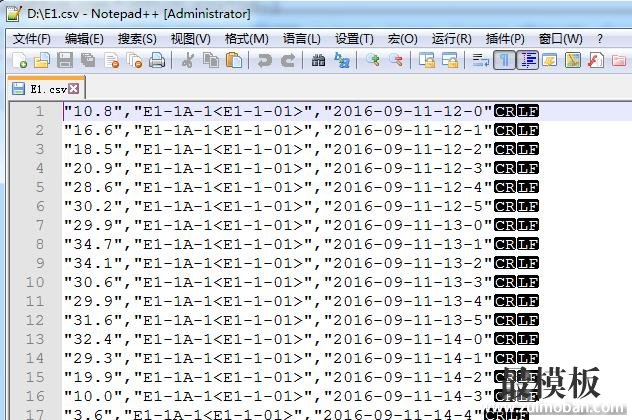Image resolution: width=632 pixels, height=420 pixels.
Task: Click the Open file toolbar icon
Action: [42, 60]
